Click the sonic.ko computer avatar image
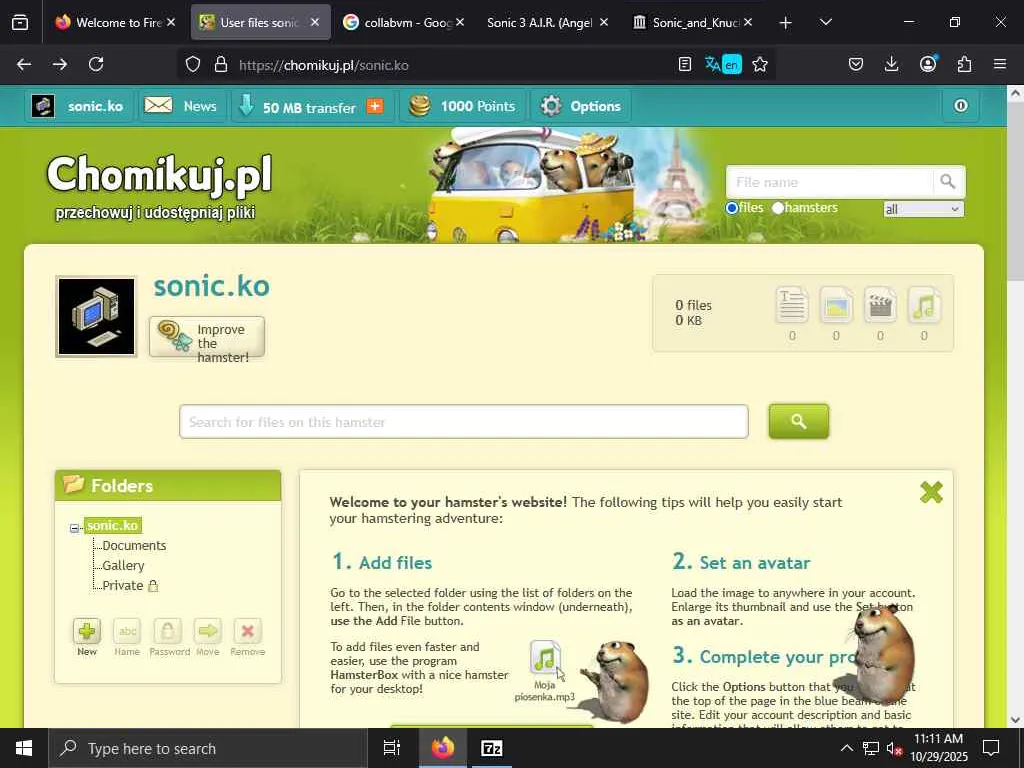The width and height of the screenshot is (1024, 768). (96, 317)
